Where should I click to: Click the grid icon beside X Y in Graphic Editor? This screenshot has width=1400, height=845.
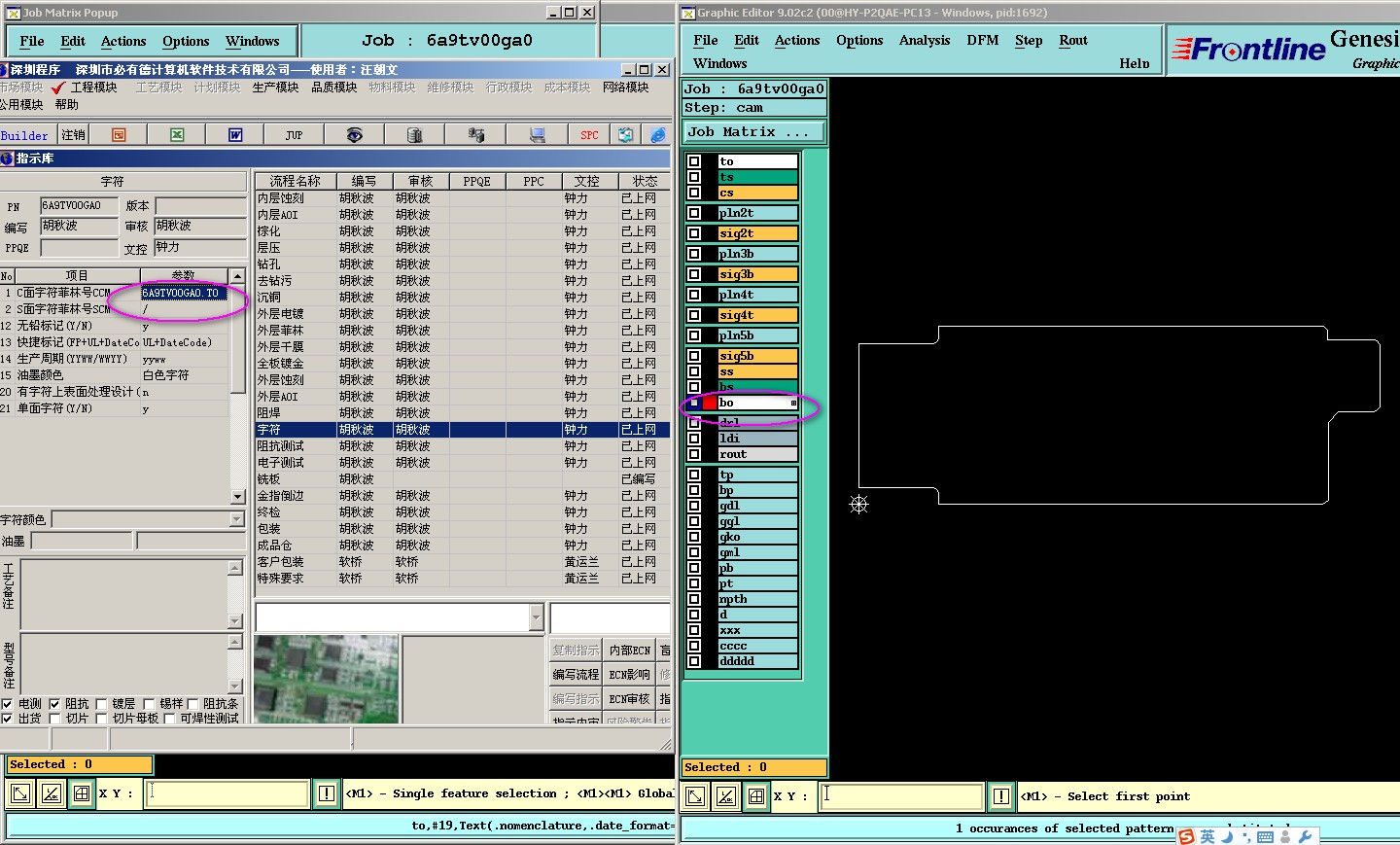click(x=757, y=797)
